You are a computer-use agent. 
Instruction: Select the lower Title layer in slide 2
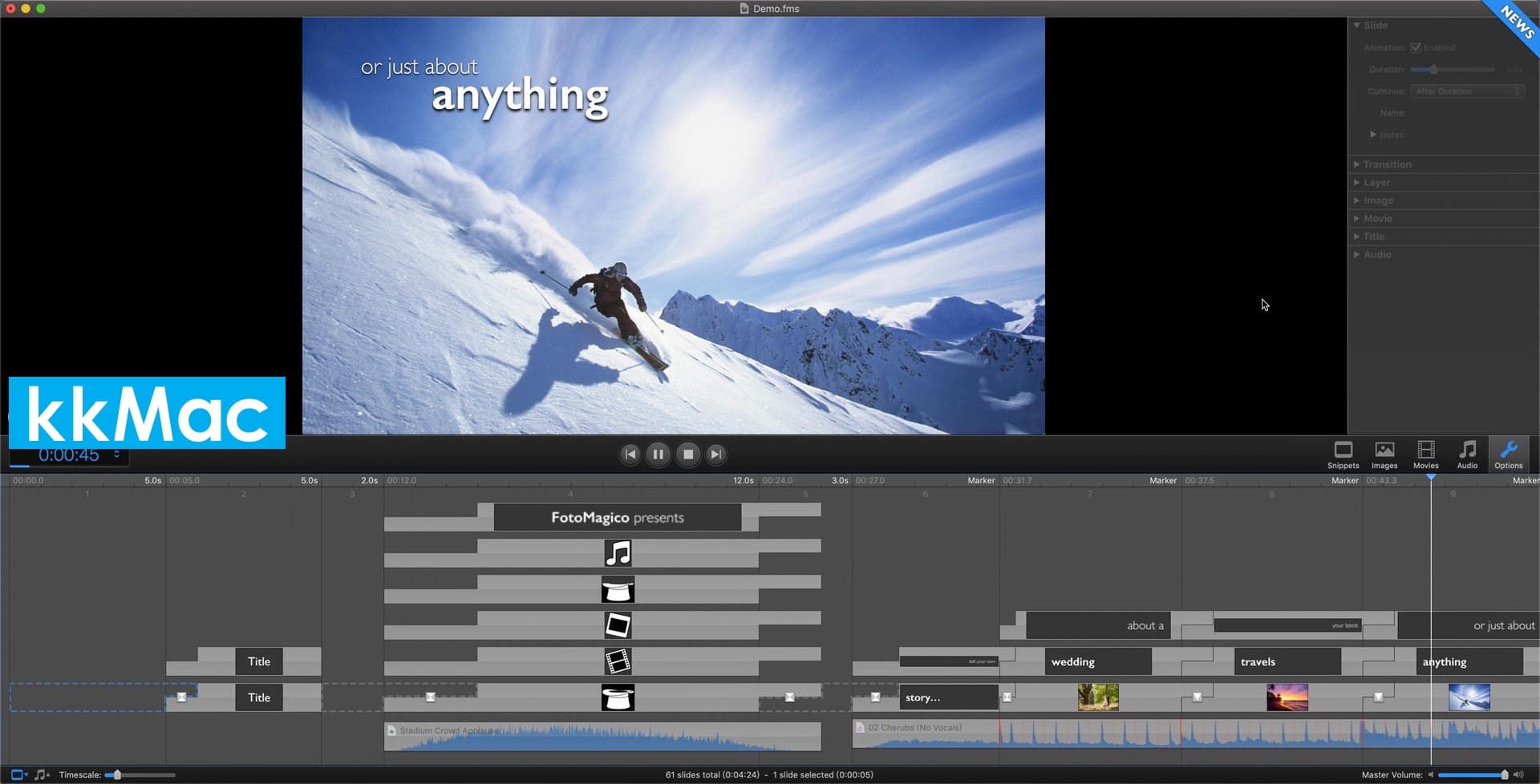point(259,697)
